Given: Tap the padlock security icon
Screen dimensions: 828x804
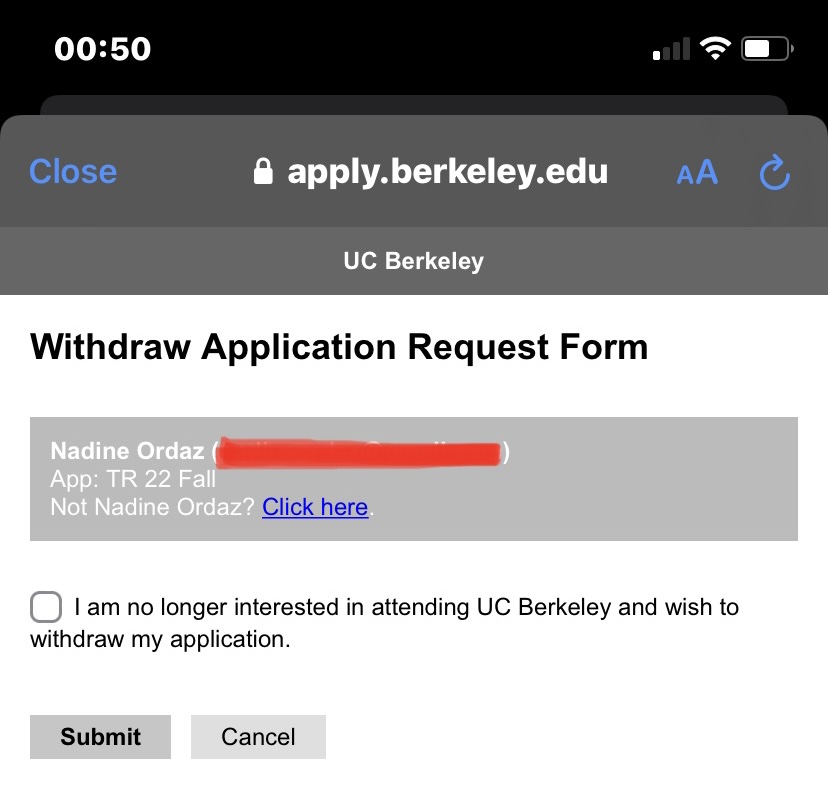Looking at the screenshot, I should point(263,172).
